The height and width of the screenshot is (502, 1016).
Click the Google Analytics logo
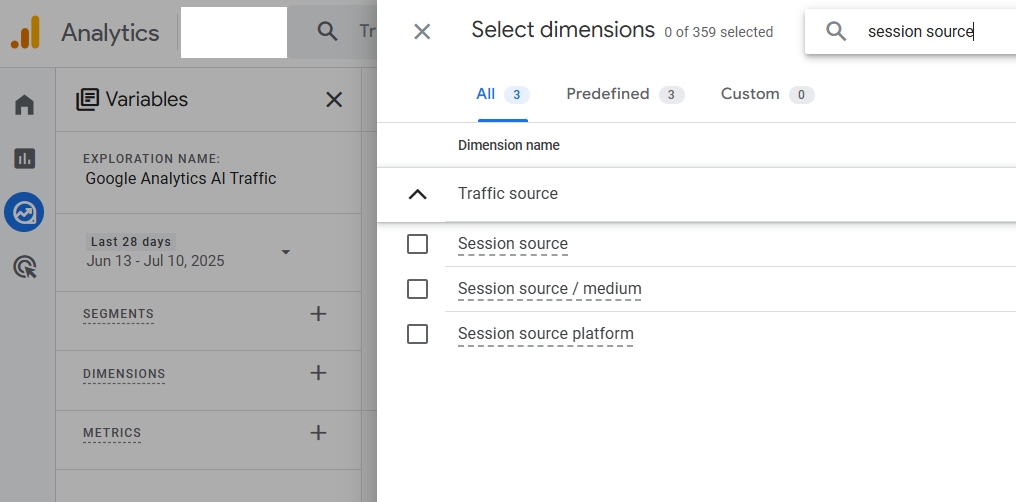(25, 32)
